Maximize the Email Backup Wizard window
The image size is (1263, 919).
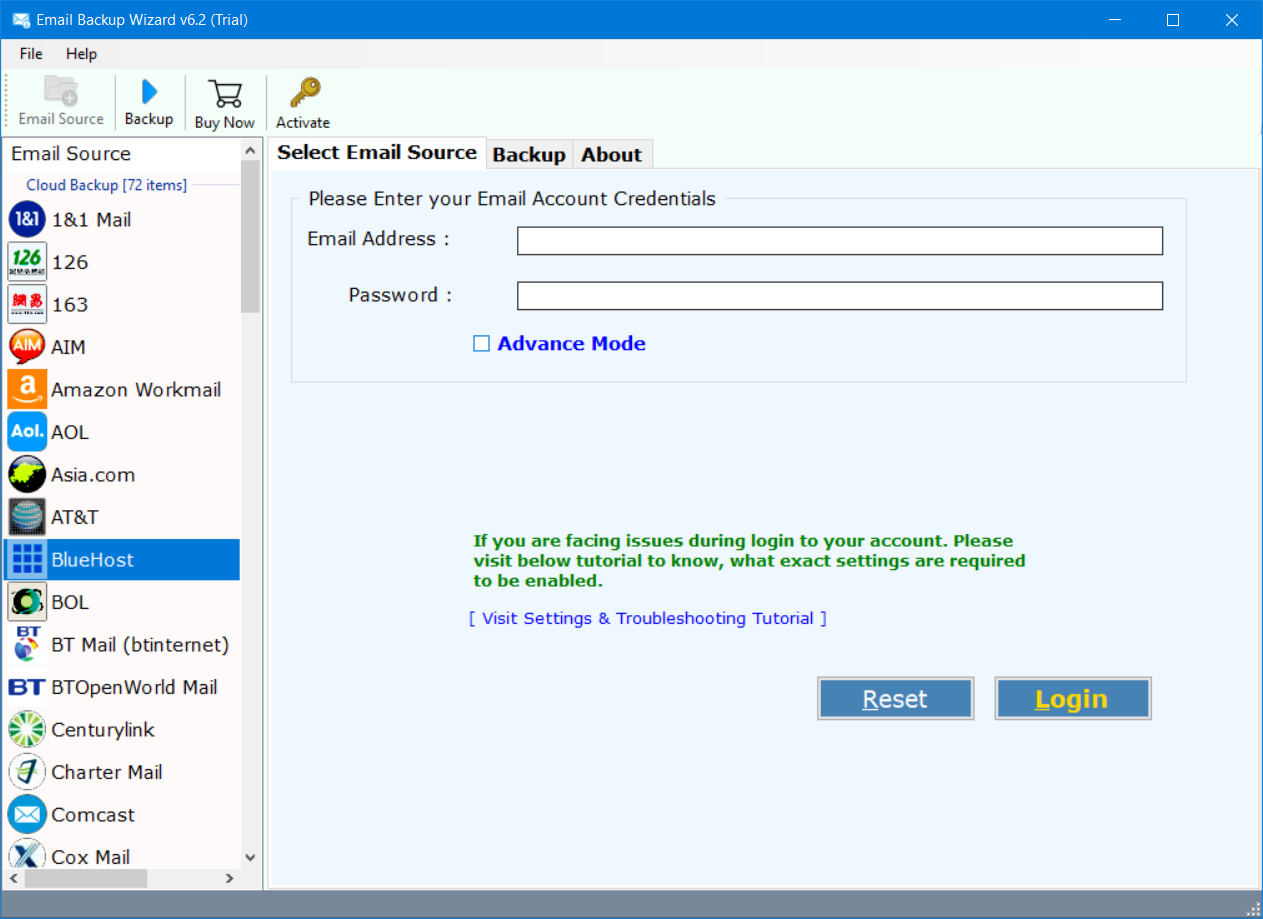[1173, 20]
